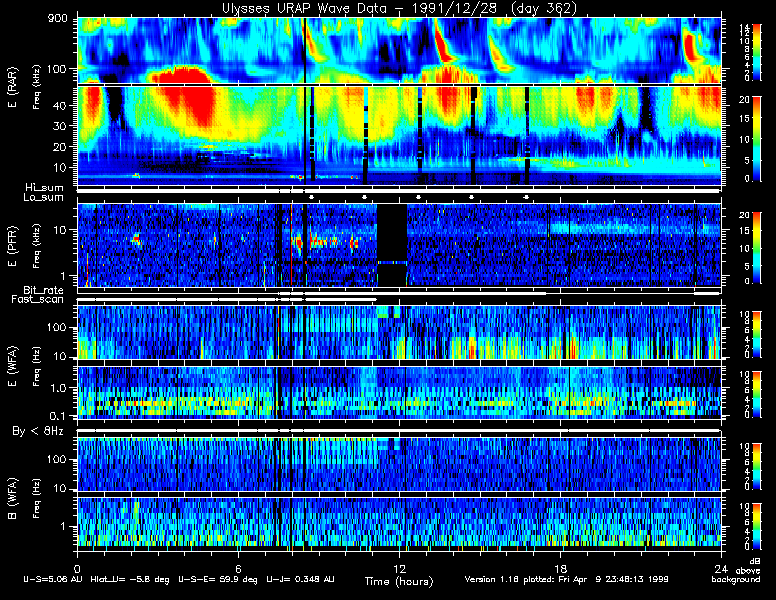Click the color bar beside the E WFA 10-100 Hz panel
Image resolution: width=776 pixels, height=600 pixels.
pos(757,334)
